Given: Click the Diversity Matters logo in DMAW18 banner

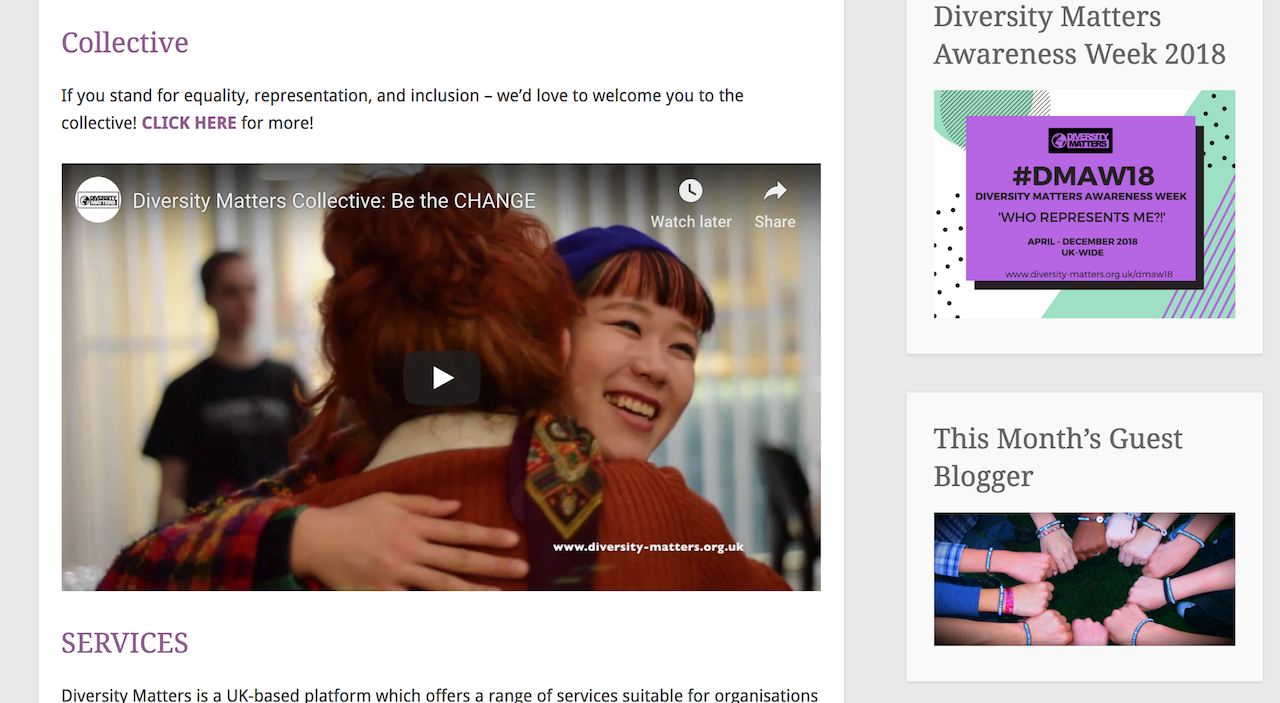Looking at the screenshot, I should (1080, 140).
